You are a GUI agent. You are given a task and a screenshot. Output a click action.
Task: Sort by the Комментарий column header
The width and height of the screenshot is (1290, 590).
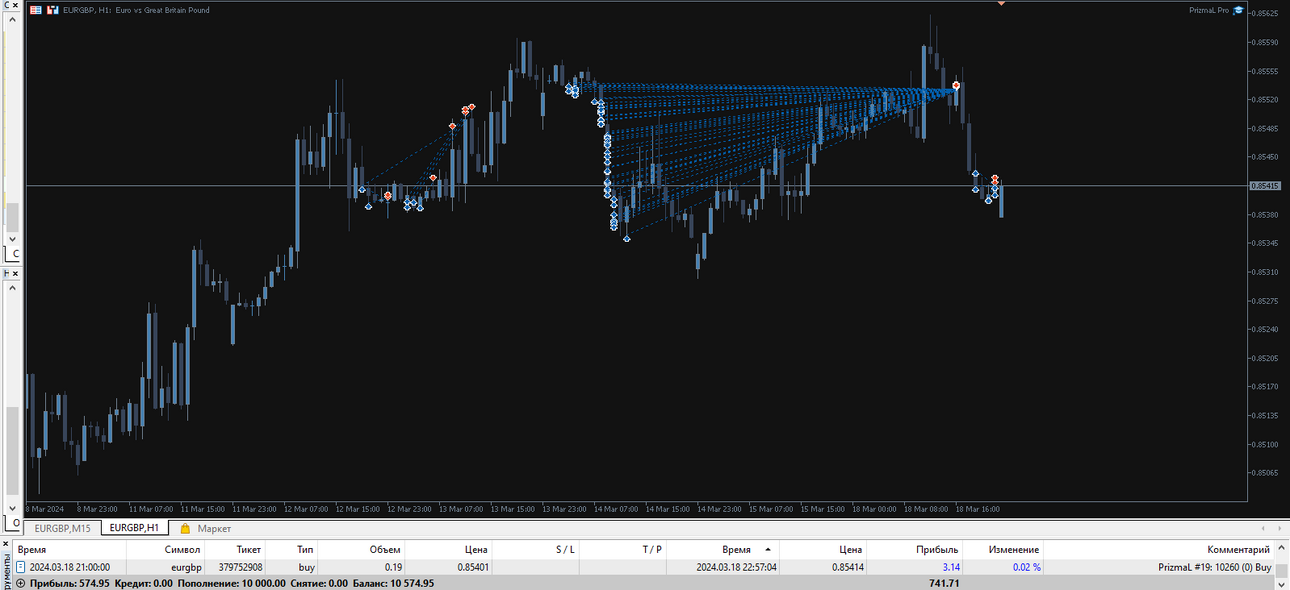click(x=1160, y=550)
